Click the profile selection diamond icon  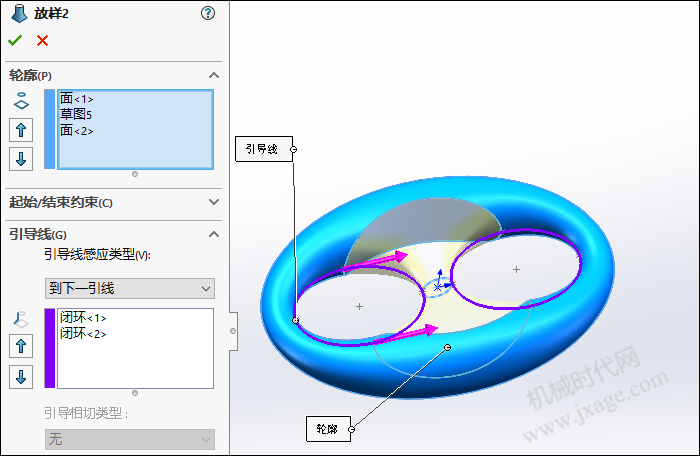click(21, 101)
